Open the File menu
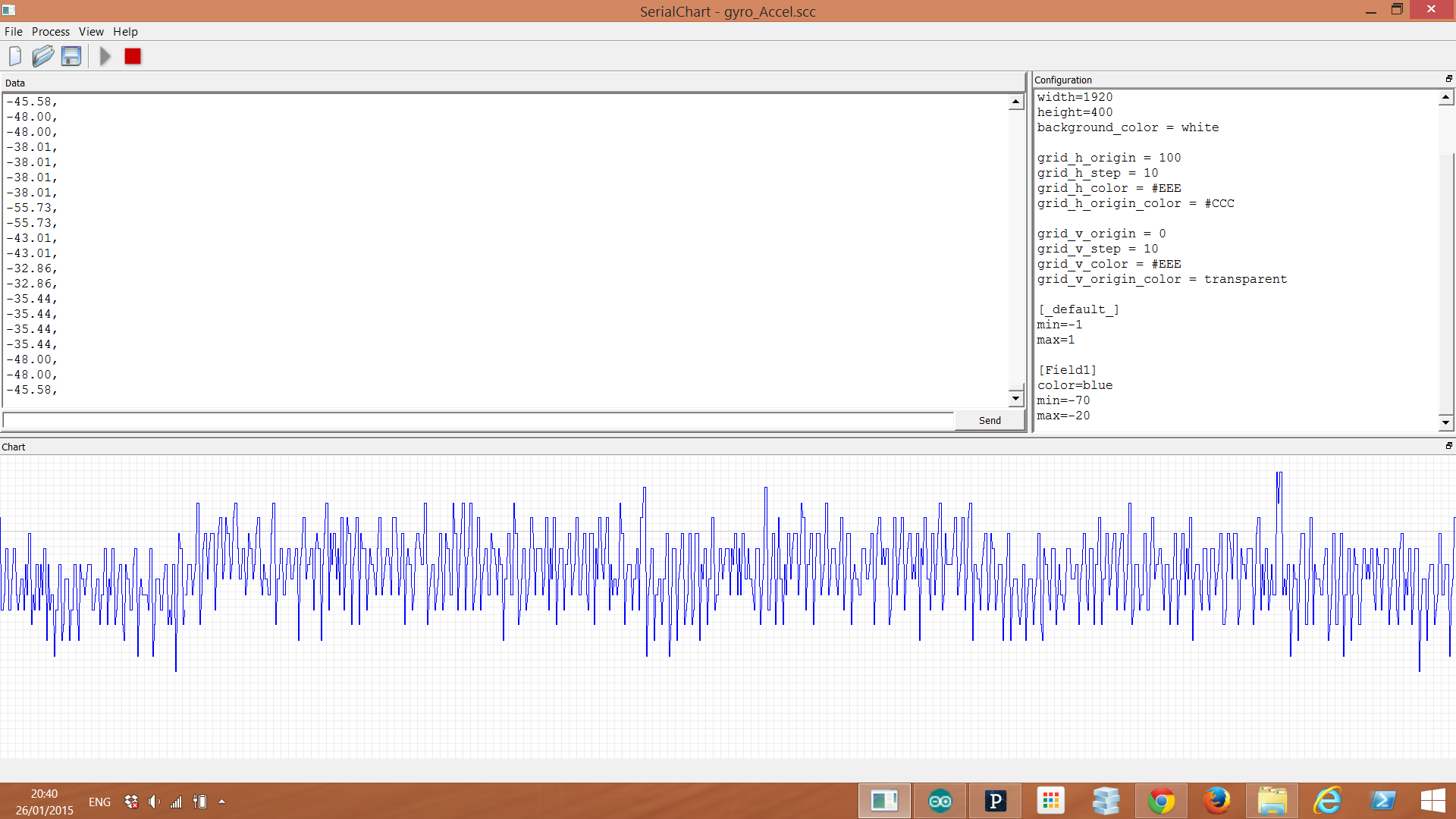Image resolution: width=1456 pixels, height=819 pixels. 13,32
